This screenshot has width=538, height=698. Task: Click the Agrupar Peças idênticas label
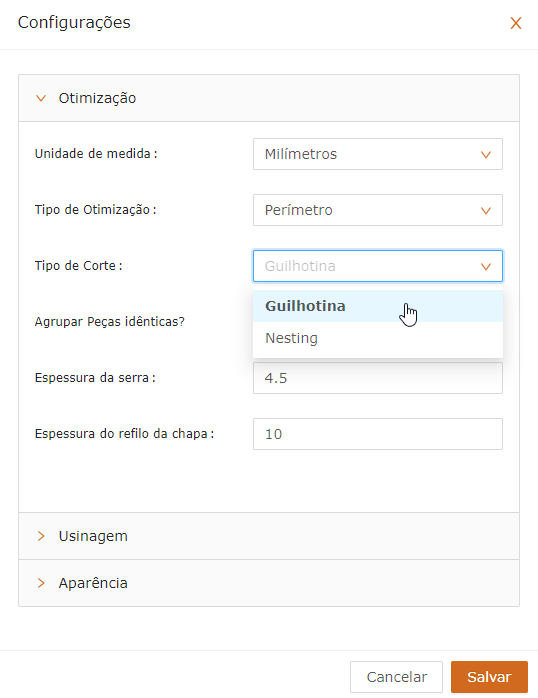point(109,321)
